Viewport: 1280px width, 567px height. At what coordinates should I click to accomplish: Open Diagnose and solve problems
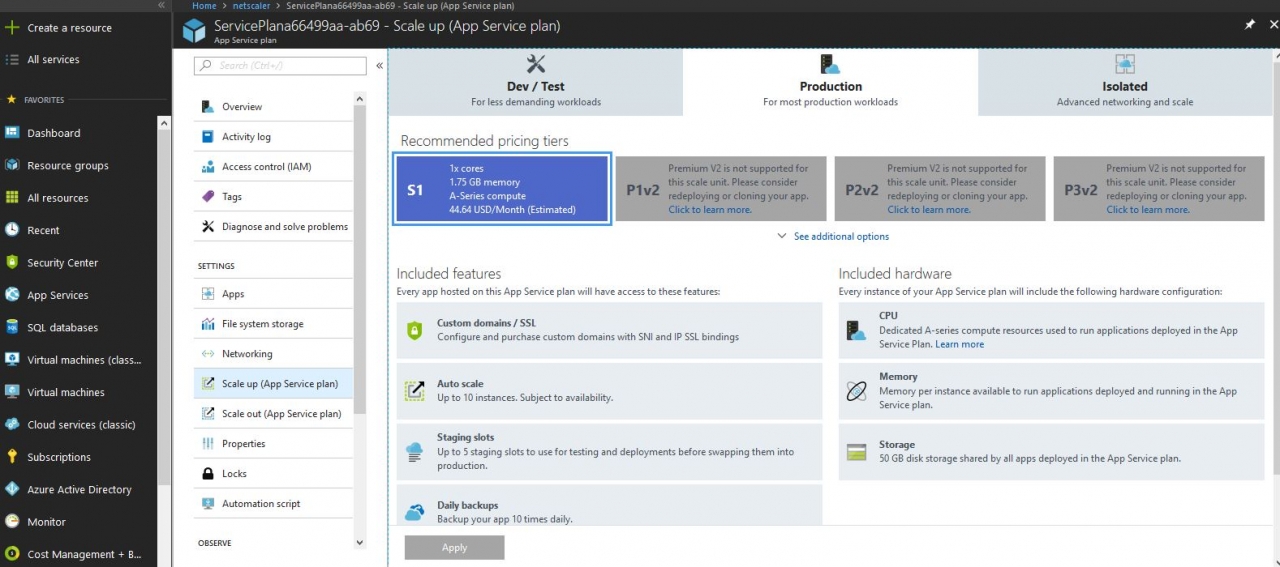(273, 227)
